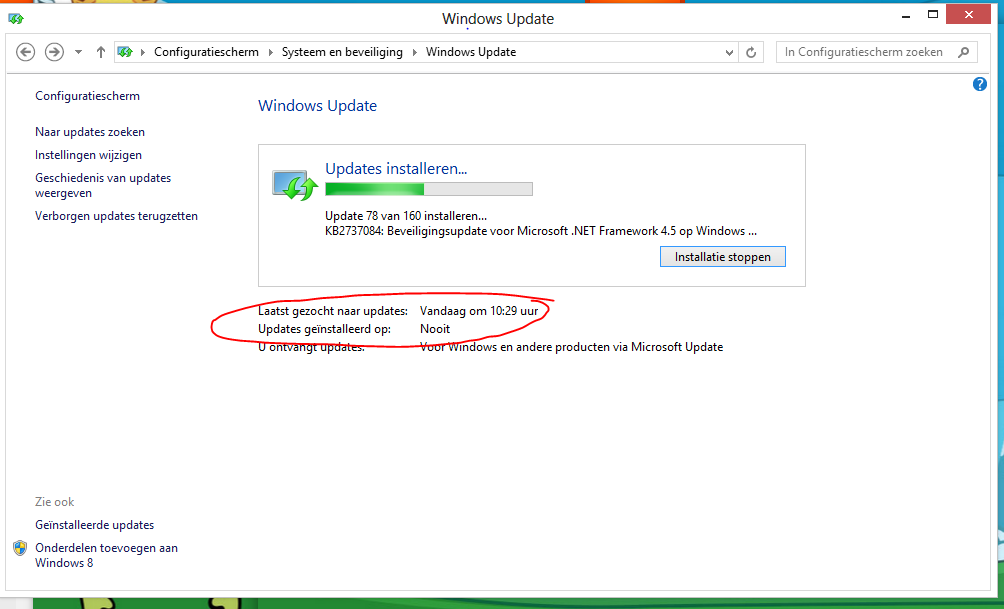Open the address bar history dropdown

(729, 53)
